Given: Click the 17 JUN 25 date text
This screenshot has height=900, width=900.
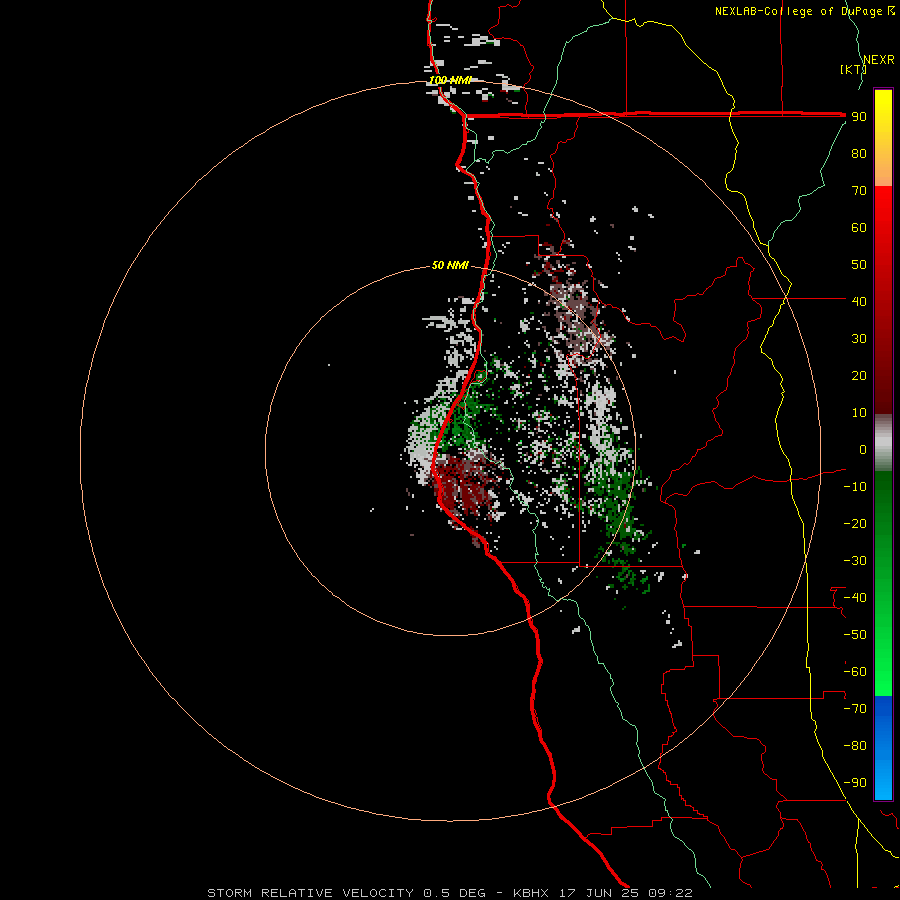Looking at the screenshot, I should [x=599, y=893].
